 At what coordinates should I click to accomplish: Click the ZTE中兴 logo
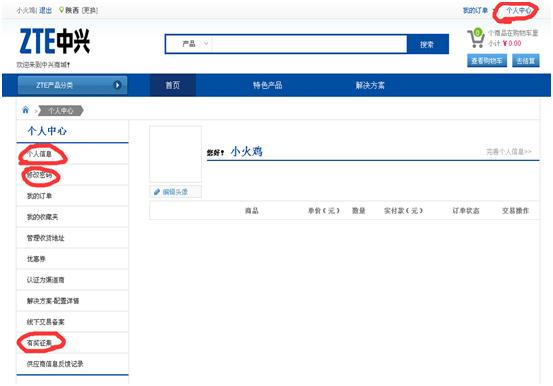click(x=55, y=41)
